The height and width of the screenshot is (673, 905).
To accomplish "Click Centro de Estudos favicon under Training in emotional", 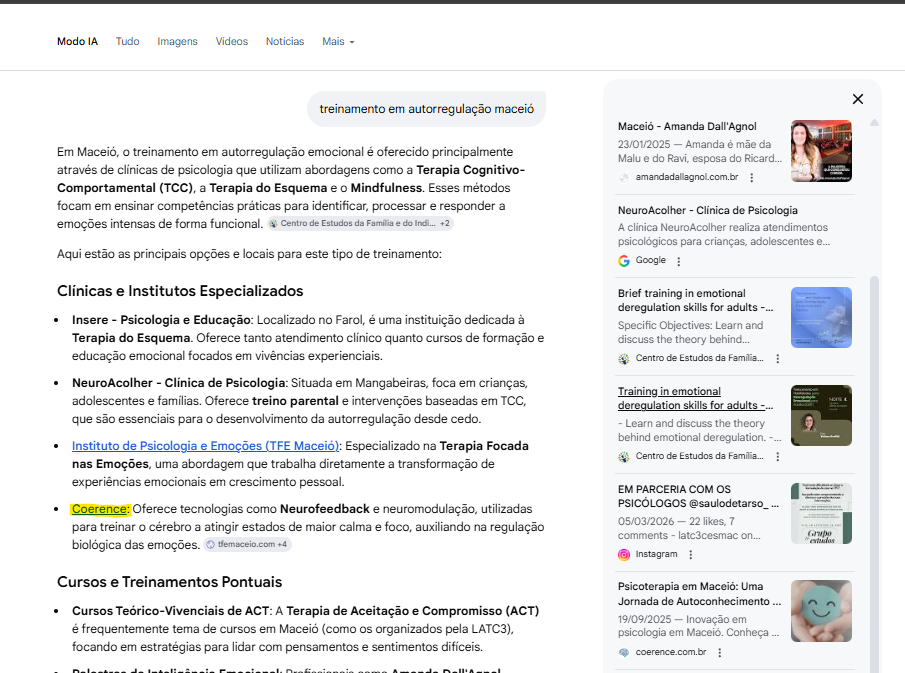I will (x=624, y=457).
